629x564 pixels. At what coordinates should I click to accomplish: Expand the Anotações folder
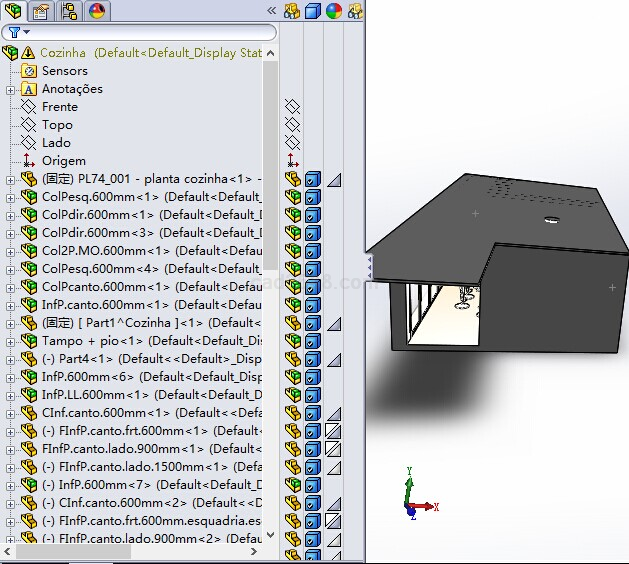coord(11,89)
